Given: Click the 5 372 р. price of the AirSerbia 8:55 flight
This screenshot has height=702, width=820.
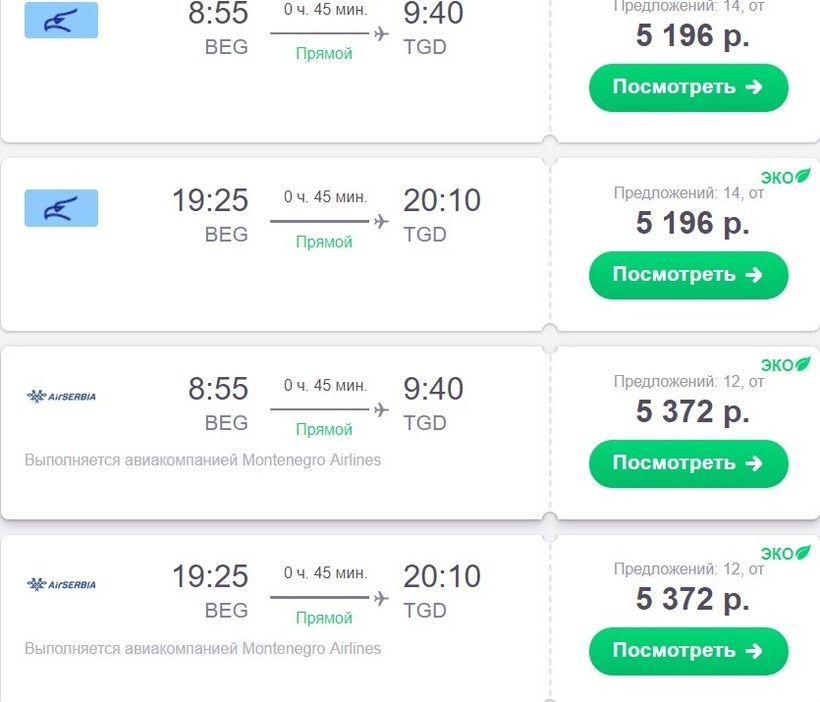Looking at the screenshot, I should (692, 411).
